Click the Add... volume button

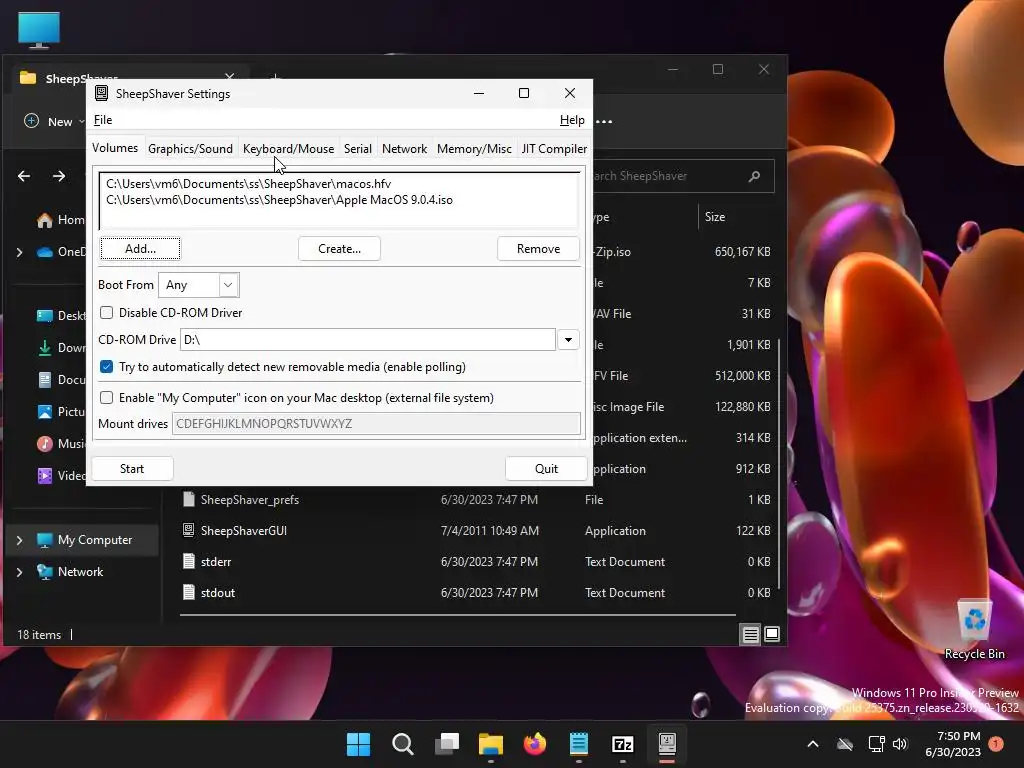140,248
